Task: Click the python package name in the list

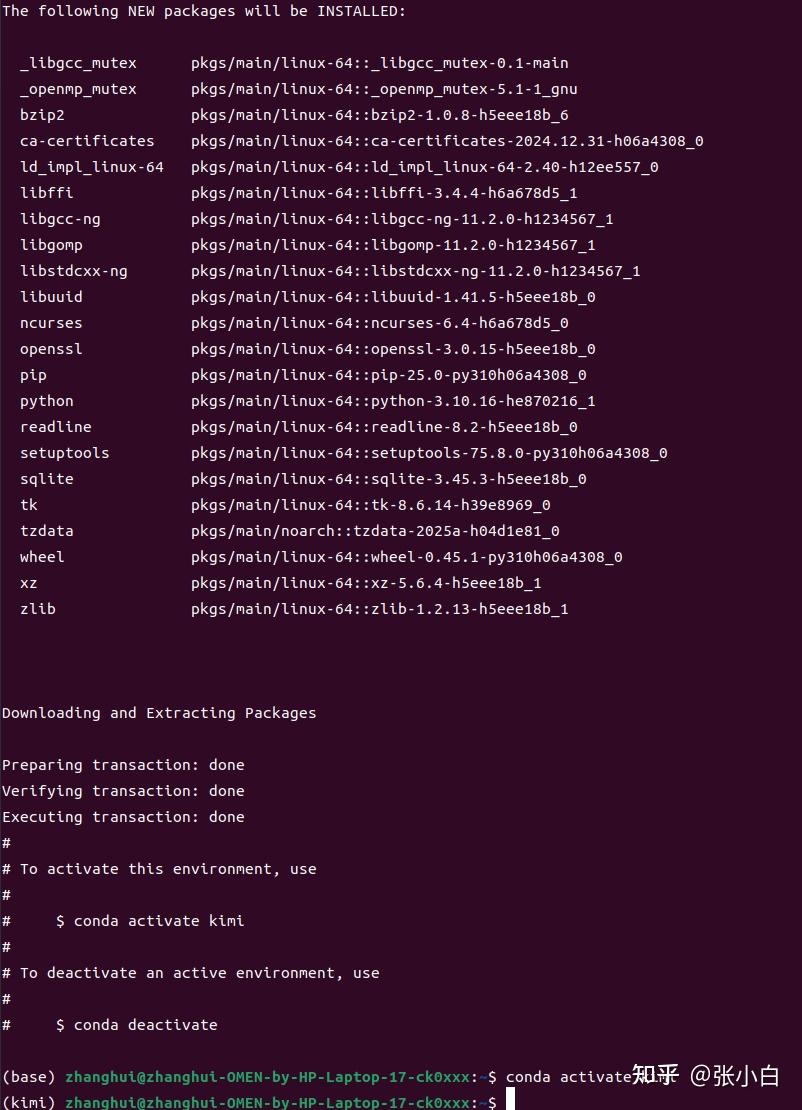Action: pyautogui.click(x=47, y=401)
